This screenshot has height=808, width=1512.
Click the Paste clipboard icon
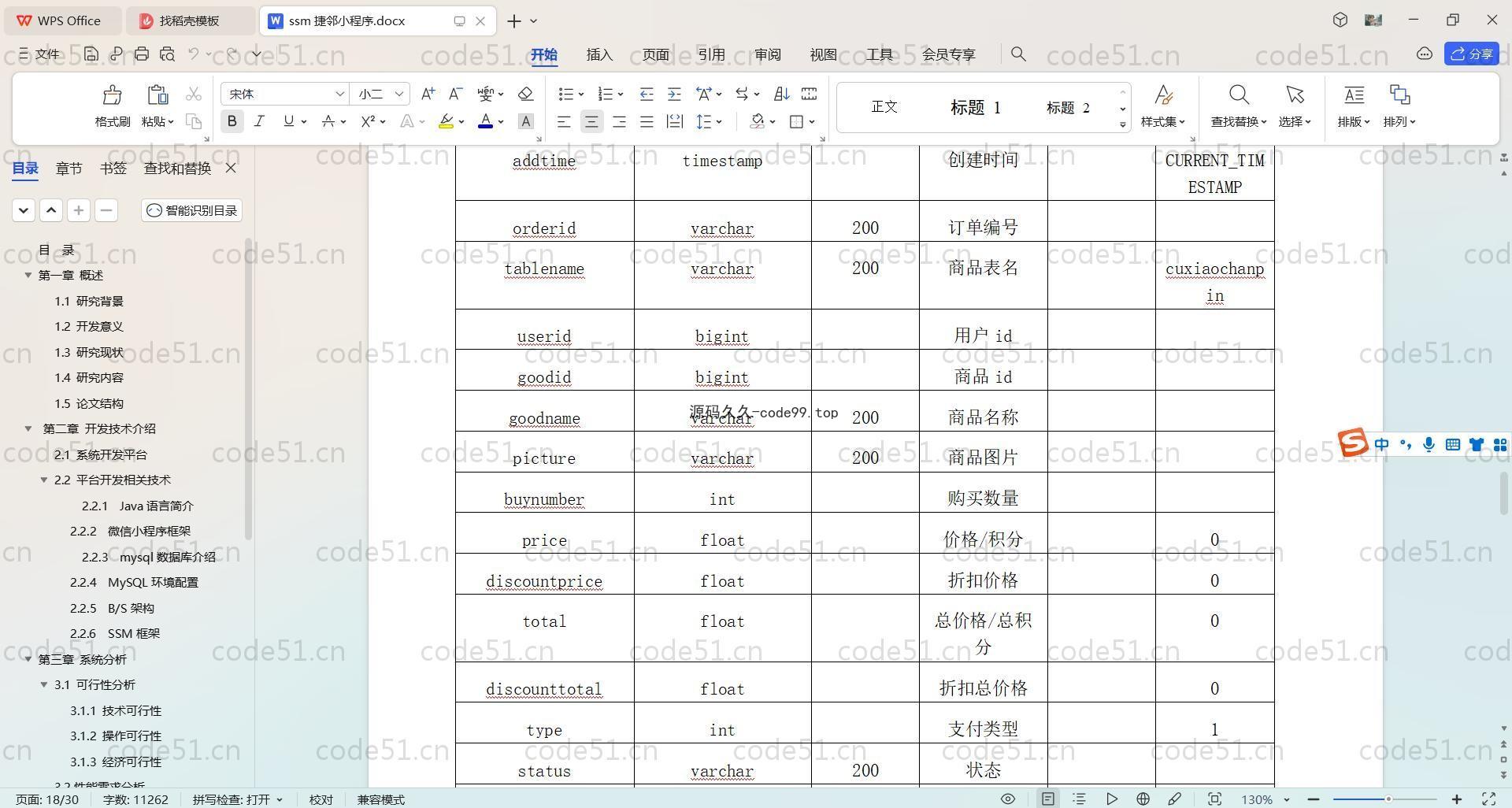tap(157, 95)
